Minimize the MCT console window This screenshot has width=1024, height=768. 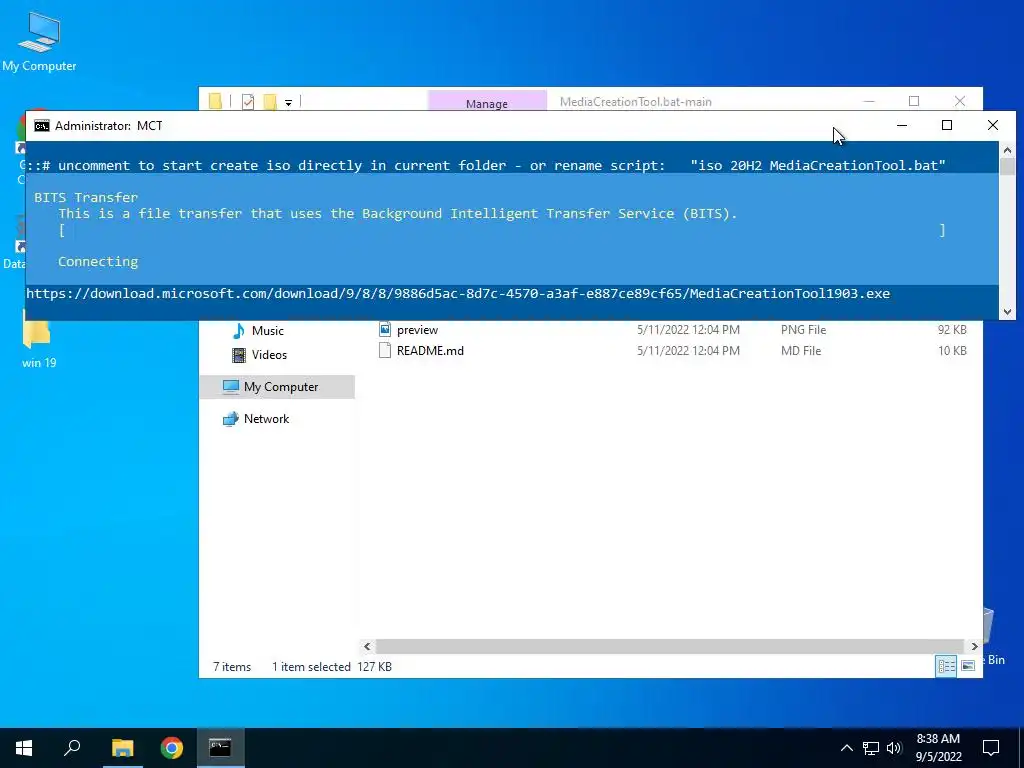[x=902, y=125]
